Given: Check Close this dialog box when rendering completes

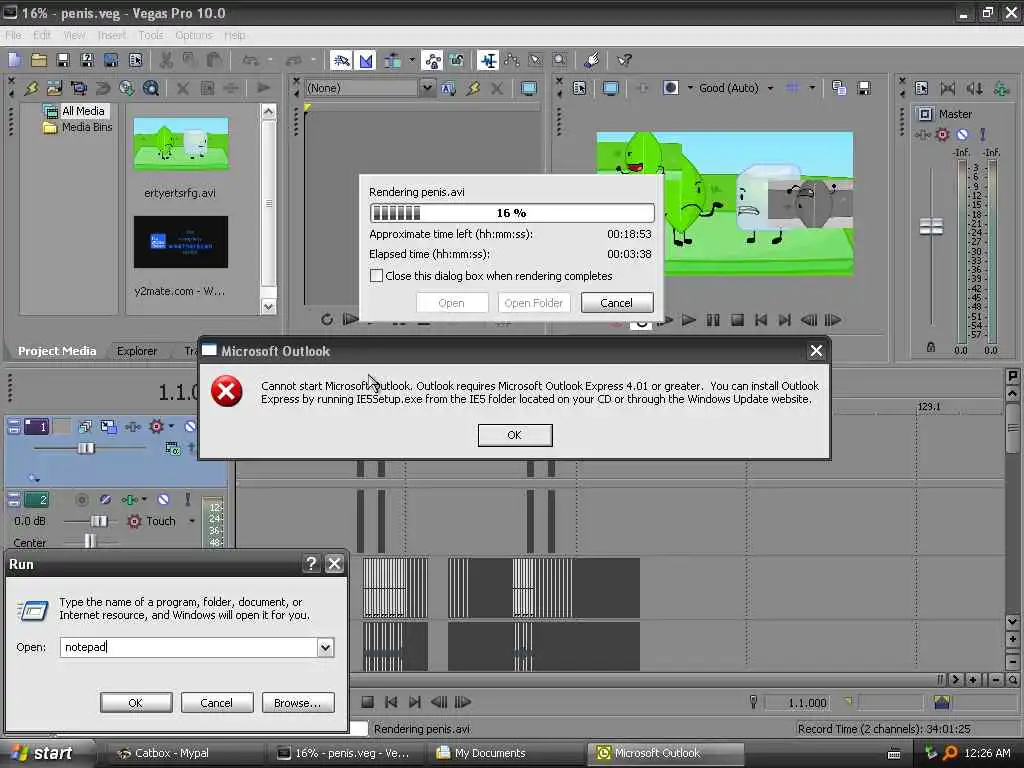Looking at the screenshot, I should (376, 276).
